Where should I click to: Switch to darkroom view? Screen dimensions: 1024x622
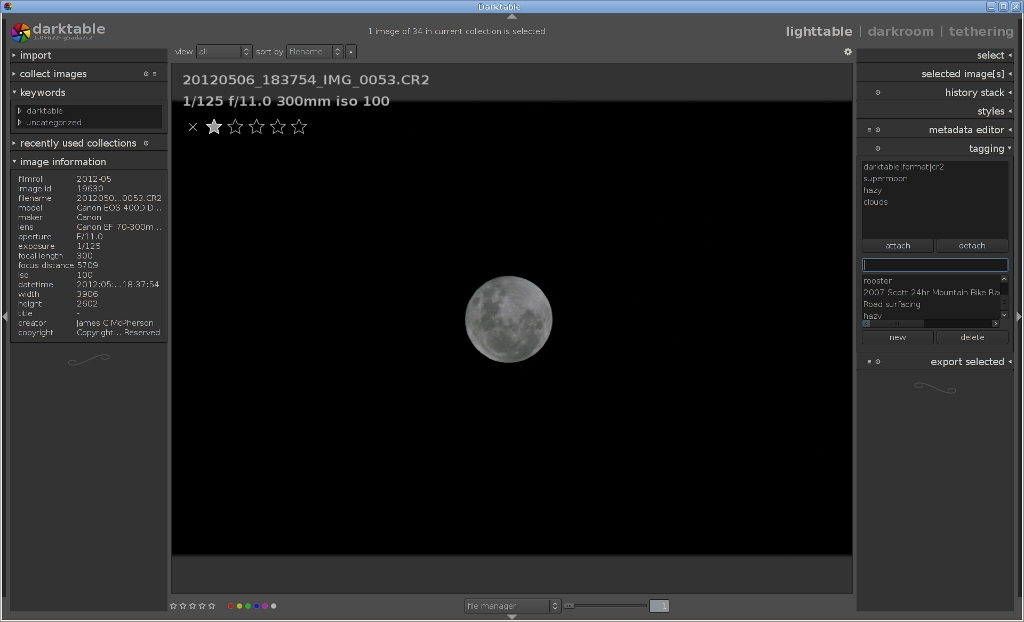pos(901,31)
